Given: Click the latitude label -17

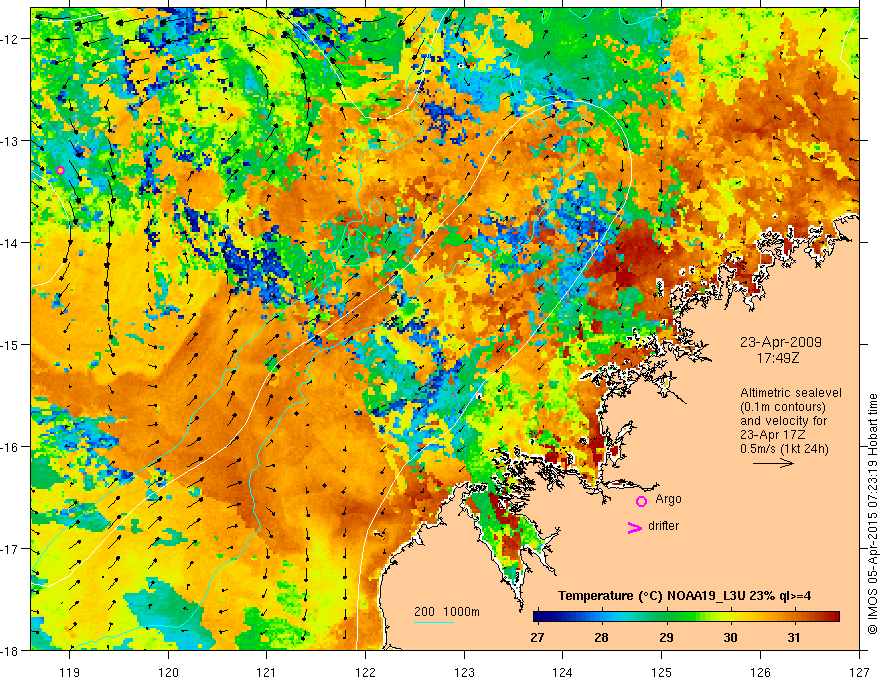Looking at the screenshot, I should pos(11,549).
